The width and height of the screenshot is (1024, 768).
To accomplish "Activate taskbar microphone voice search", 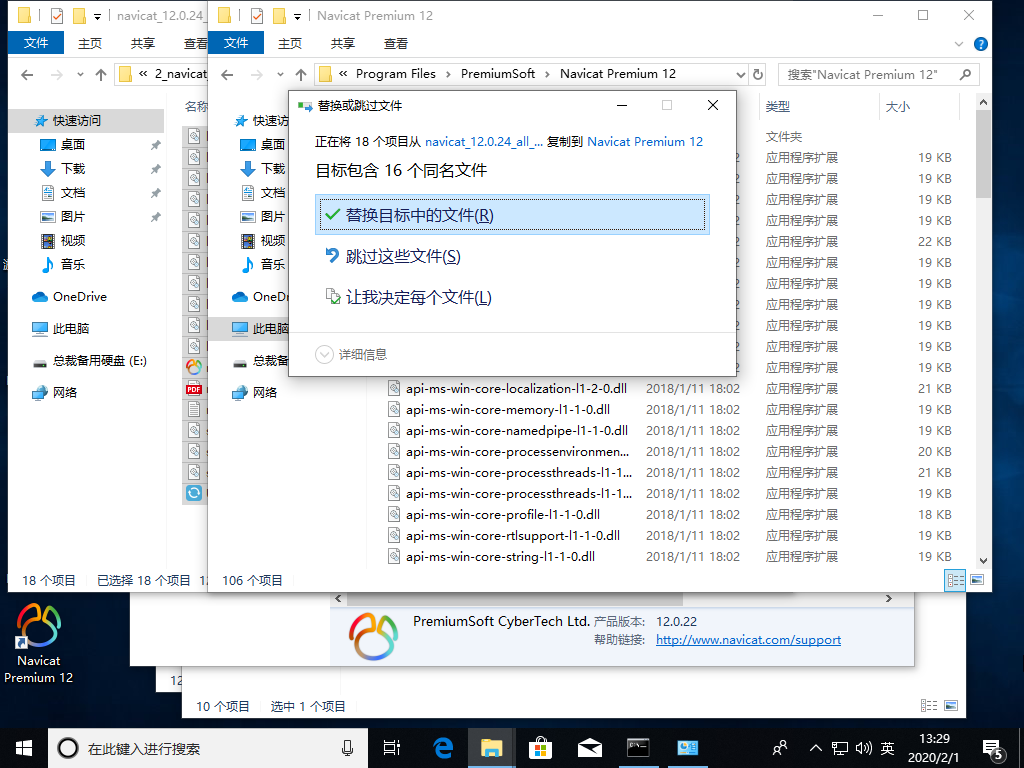I will click(347, 748).
